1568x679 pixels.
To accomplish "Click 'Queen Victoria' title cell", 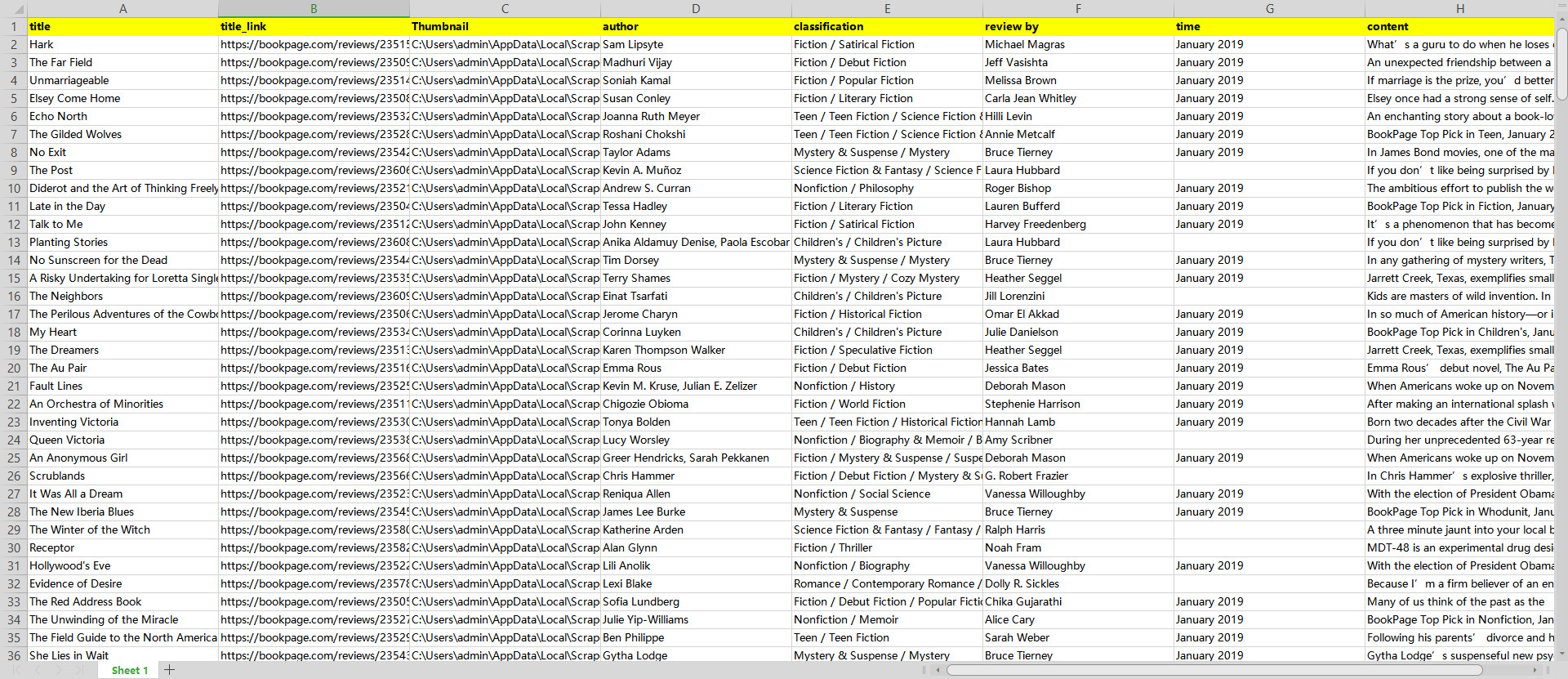I will tap(123, 440).
